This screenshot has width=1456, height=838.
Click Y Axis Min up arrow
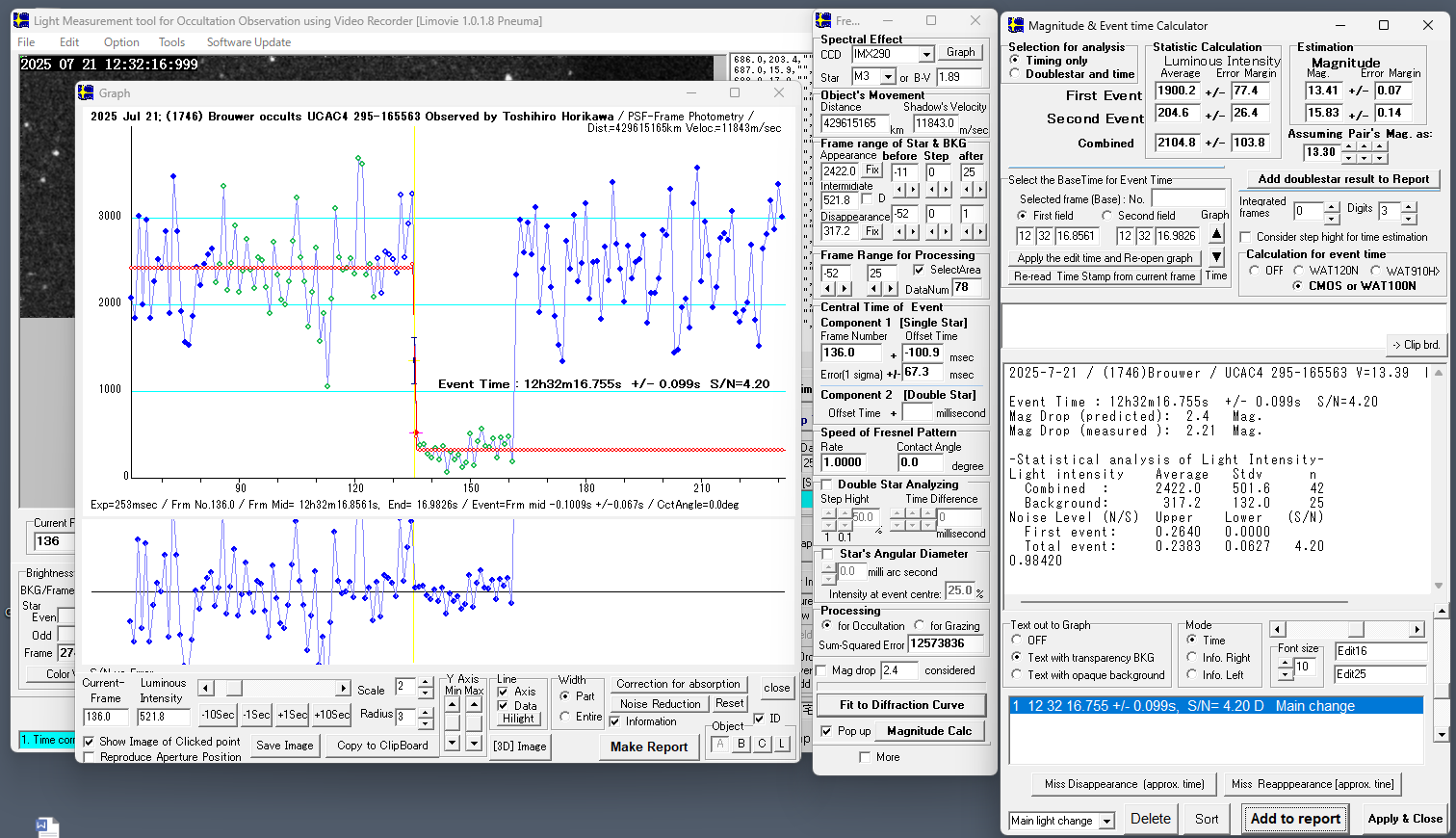pos(453,705)
